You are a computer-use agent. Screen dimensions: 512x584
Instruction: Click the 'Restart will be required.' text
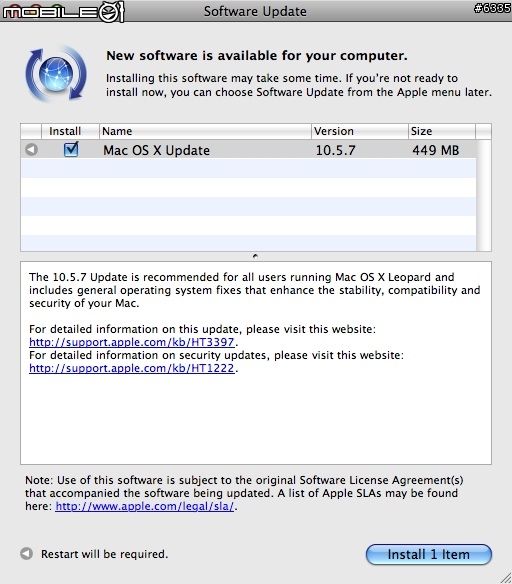click(x=105, y=554)
